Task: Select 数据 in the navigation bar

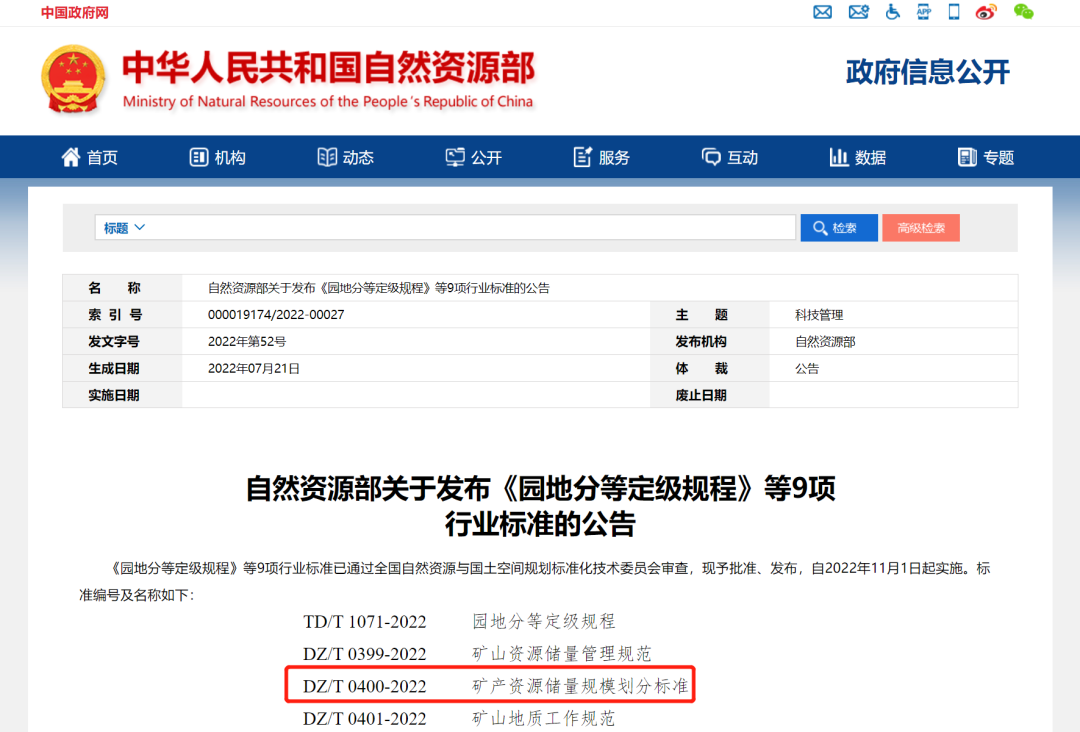Action: 858,158
